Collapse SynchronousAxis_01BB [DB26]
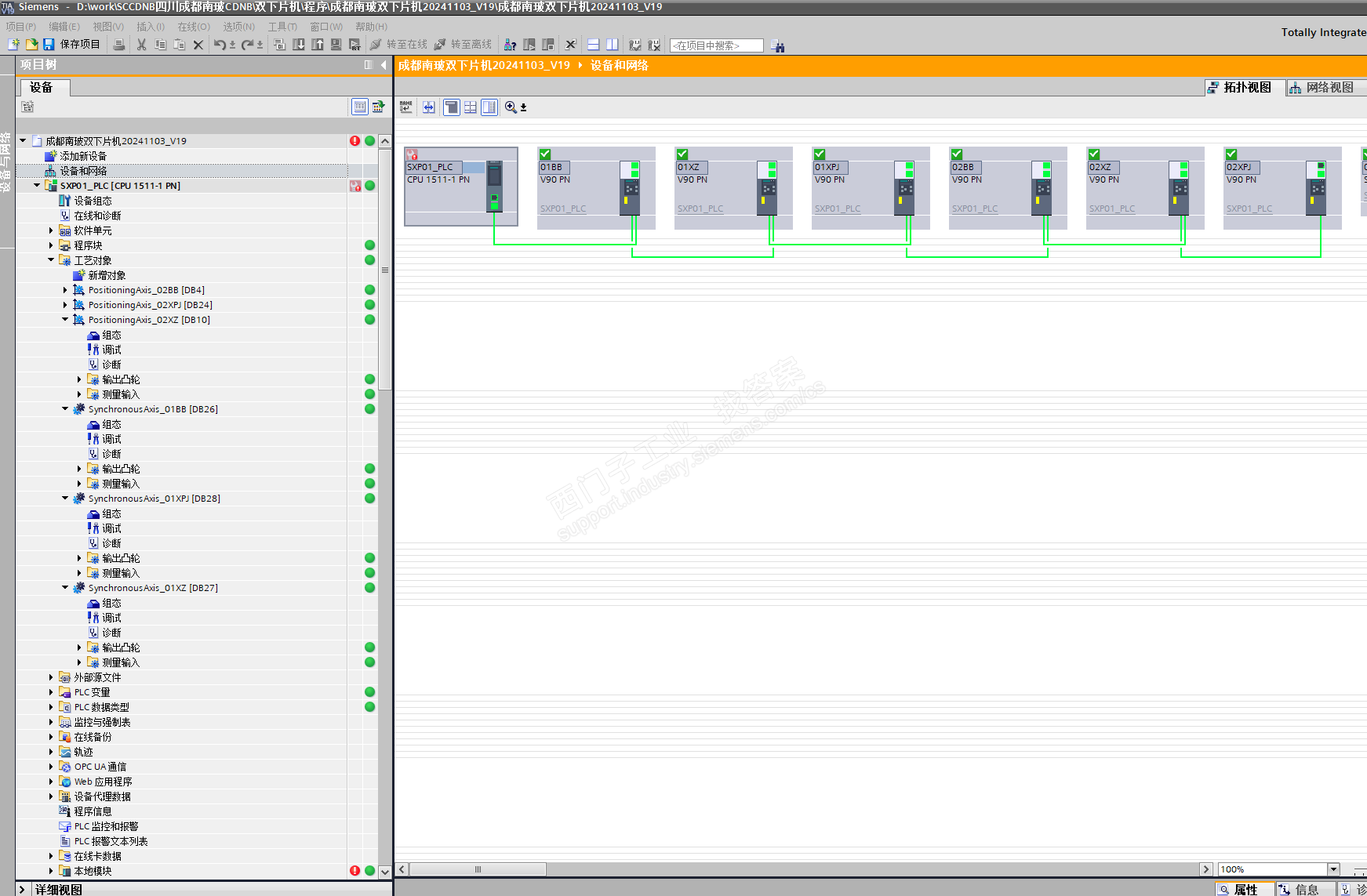This screenshot has width=1367, height=896. pos(65,409)
